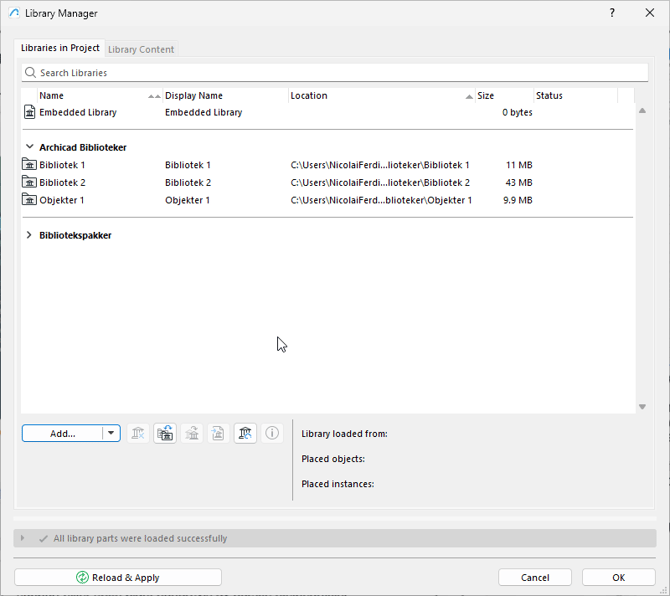Select the Bibliotek 1 library icon
This screenshot has width=670, height=596.
tap(30, 165)
